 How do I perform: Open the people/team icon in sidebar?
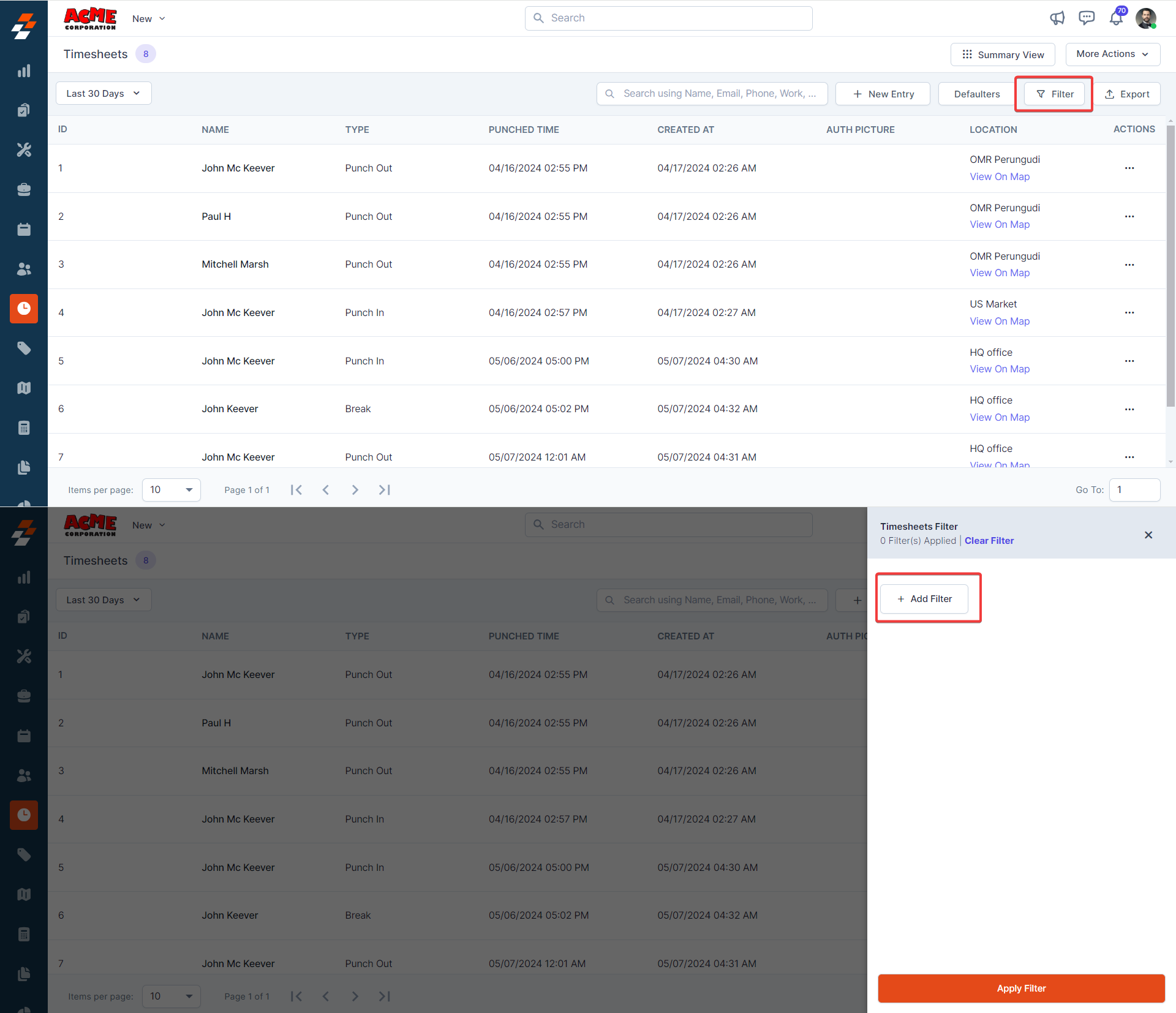point(24,269)
